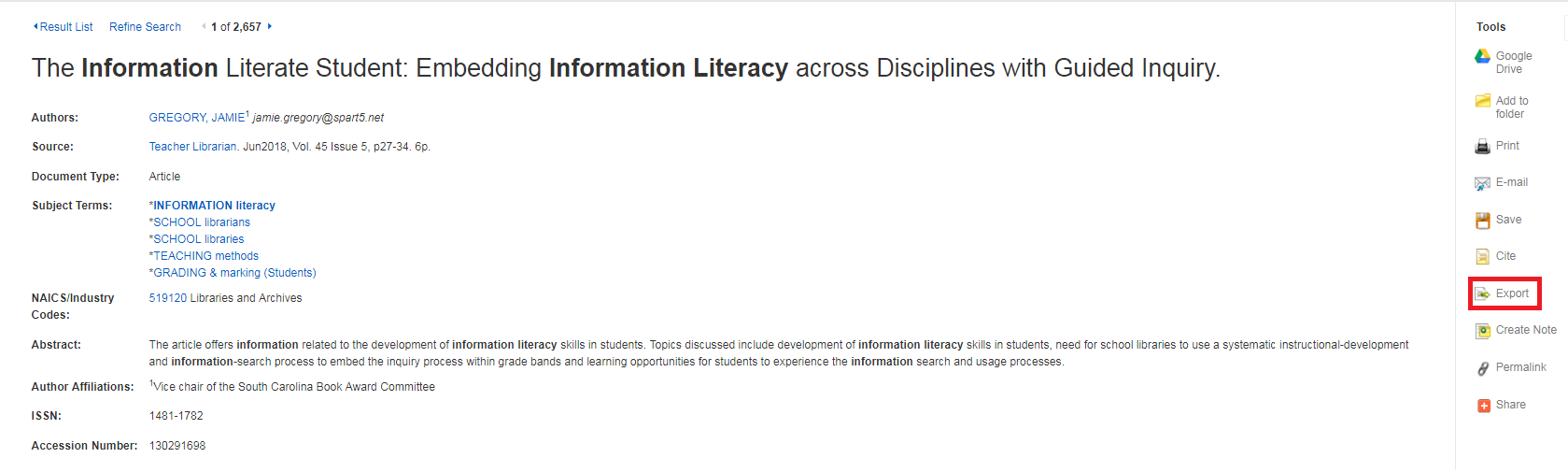The width and height of the screenshot is (1568, 472).
Task: Click the Add to folder icon
Action: [1482, 101]
